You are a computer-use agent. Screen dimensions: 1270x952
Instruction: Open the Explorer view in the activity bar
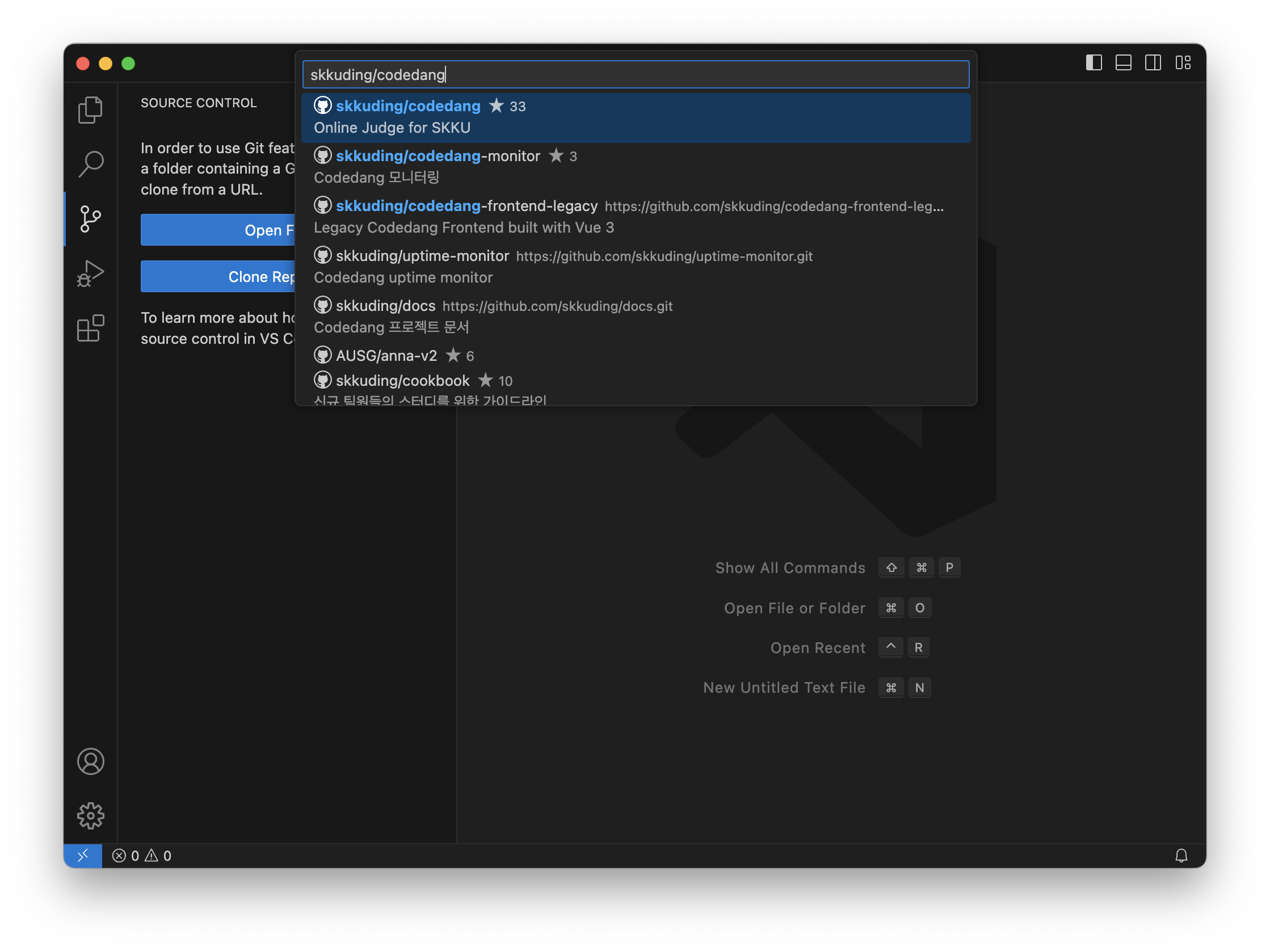click(90, 109)
